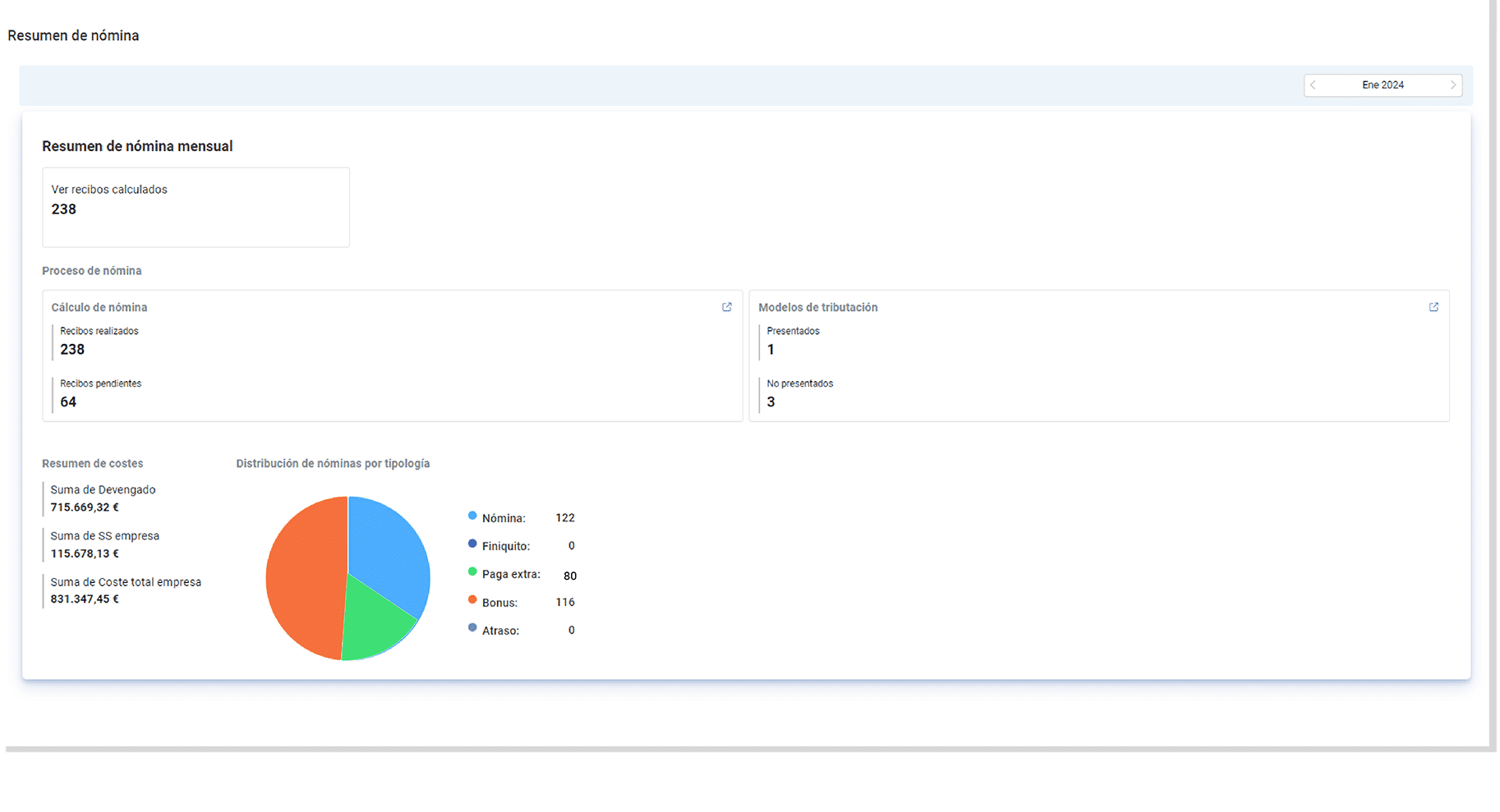The height and width of the screenshot is (812, 1500).
Task: Click the Resumen de nómina page title
Action: click(x=73, y=35)
